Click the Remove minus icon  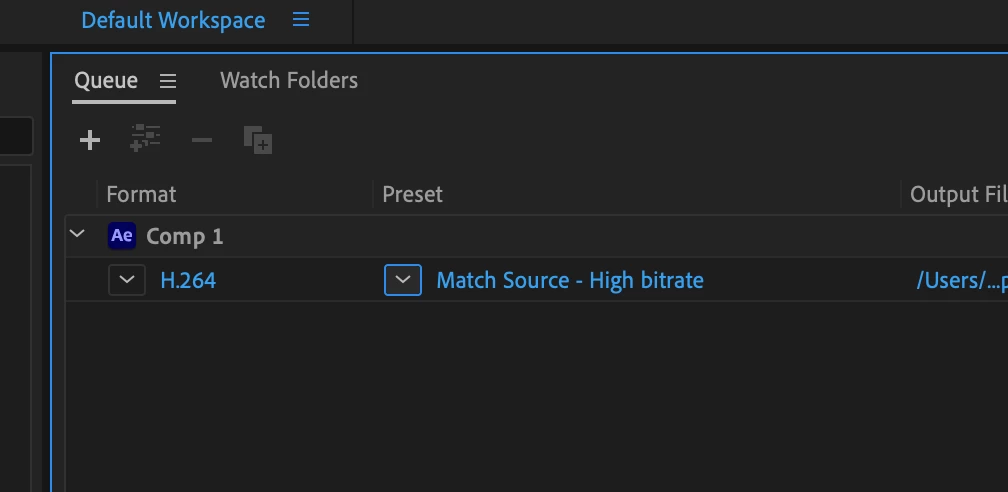click(x=202, y=140)
